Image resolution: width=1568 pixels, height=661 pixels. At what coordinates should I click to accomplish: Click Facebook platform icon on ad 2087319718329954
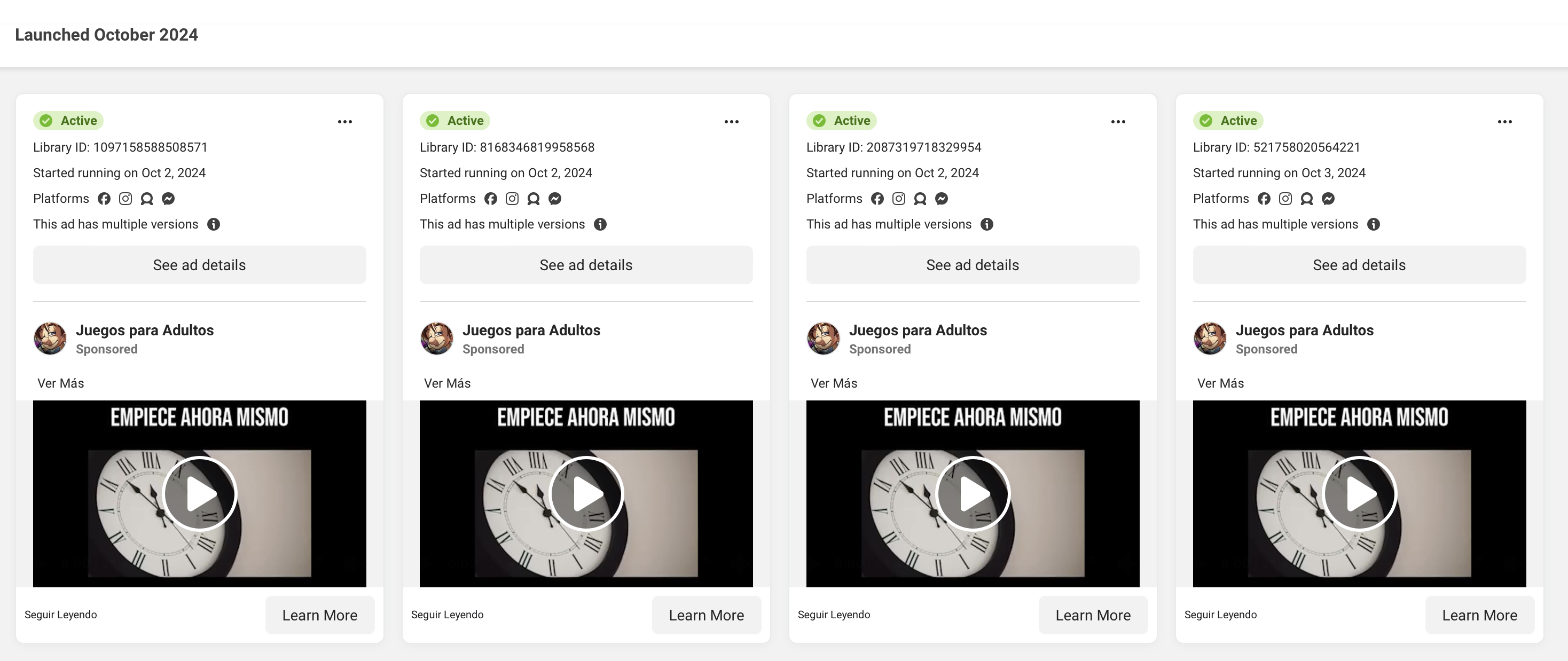[877, 199]
